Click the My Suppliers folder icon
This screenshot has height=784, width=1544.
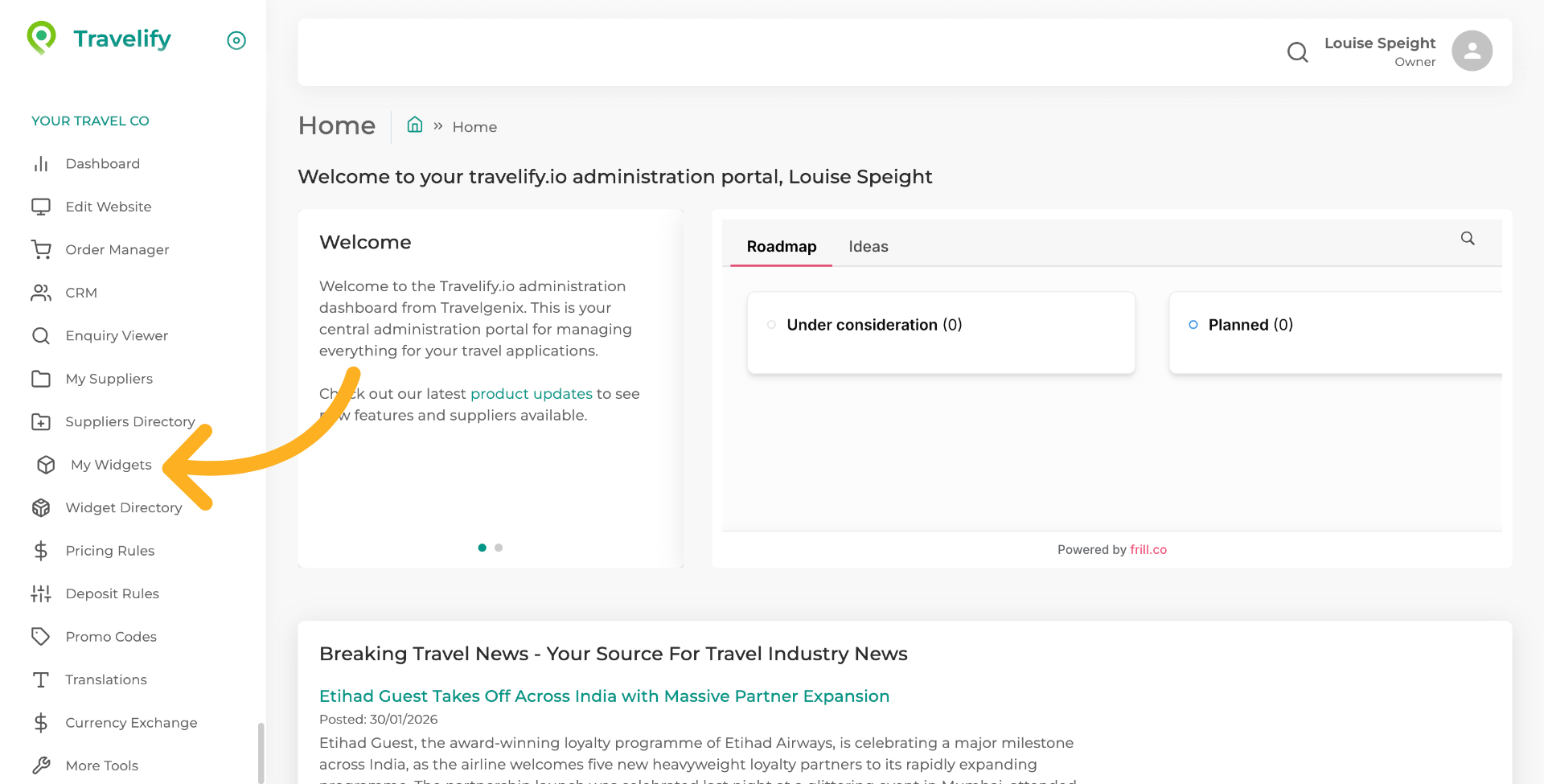click(x=41, y=379)
